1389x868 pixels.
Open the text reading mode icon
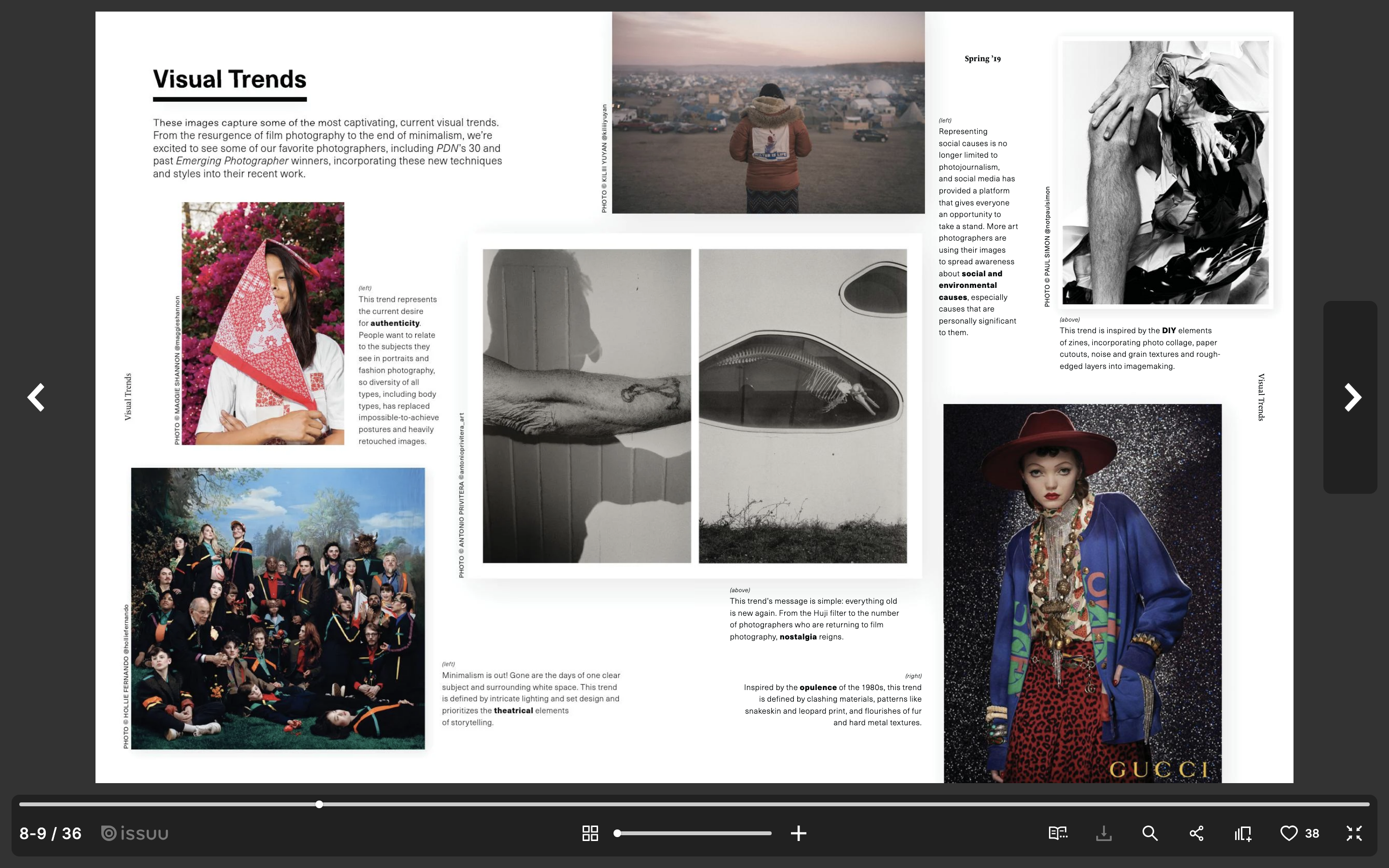pyautogui.click(x=1057, y=833)
